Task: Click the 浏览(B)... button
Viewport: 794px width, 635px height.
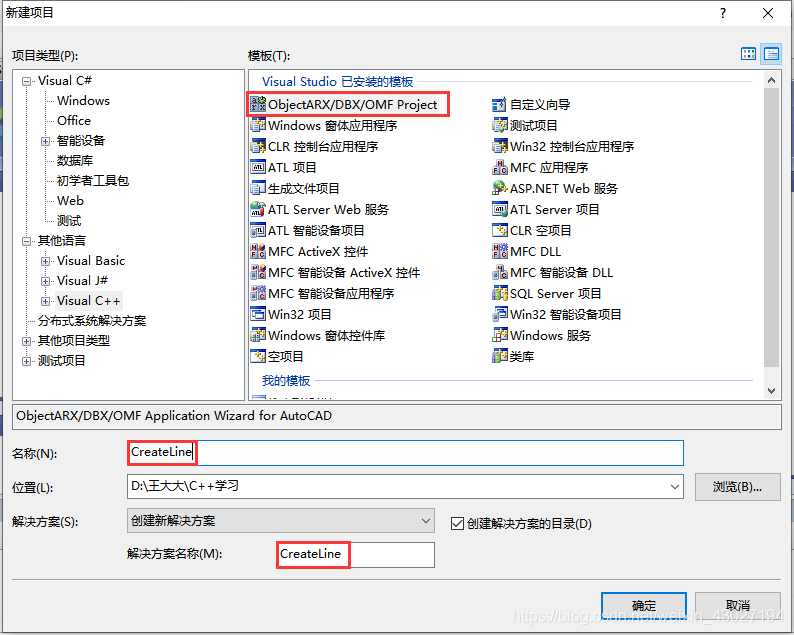Action: pyautogui.click(x=737, y=487)
